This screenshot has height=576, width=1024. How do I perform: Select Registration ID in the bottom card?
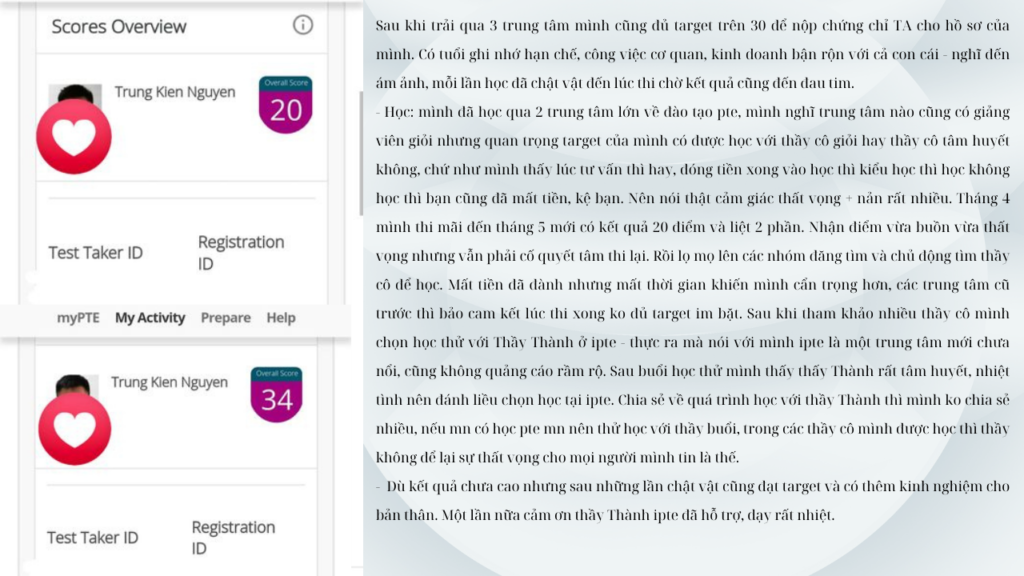click(233, 538)
